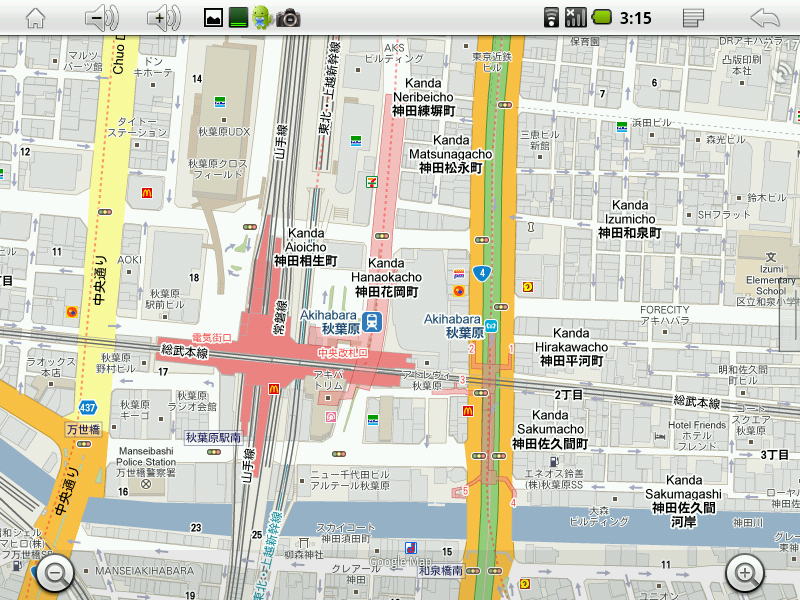Tap the McDonald's icon beside アキバトリム
This screenshot has width=800, height=600.
[x=274, y=389]
